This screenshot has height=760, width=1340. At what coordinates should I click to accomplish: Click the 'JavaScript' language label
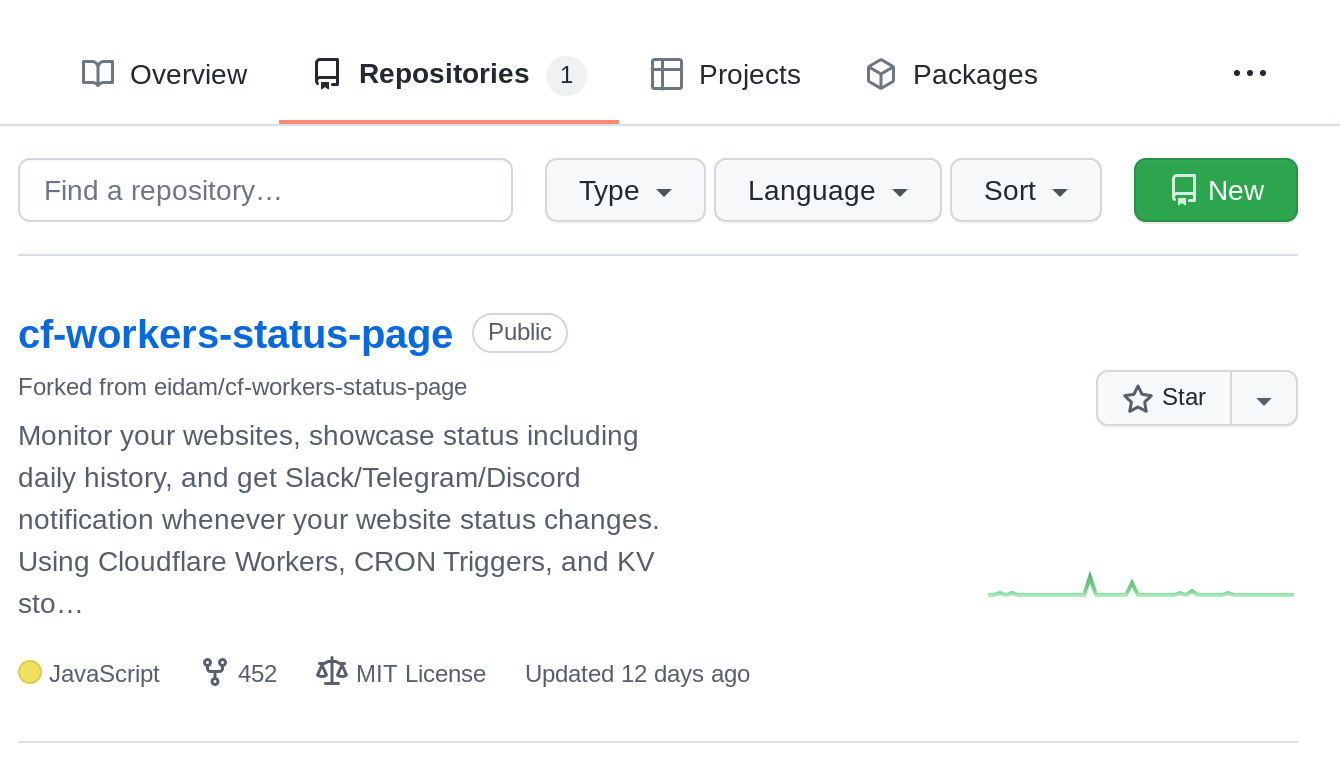(x=104, y=674)
